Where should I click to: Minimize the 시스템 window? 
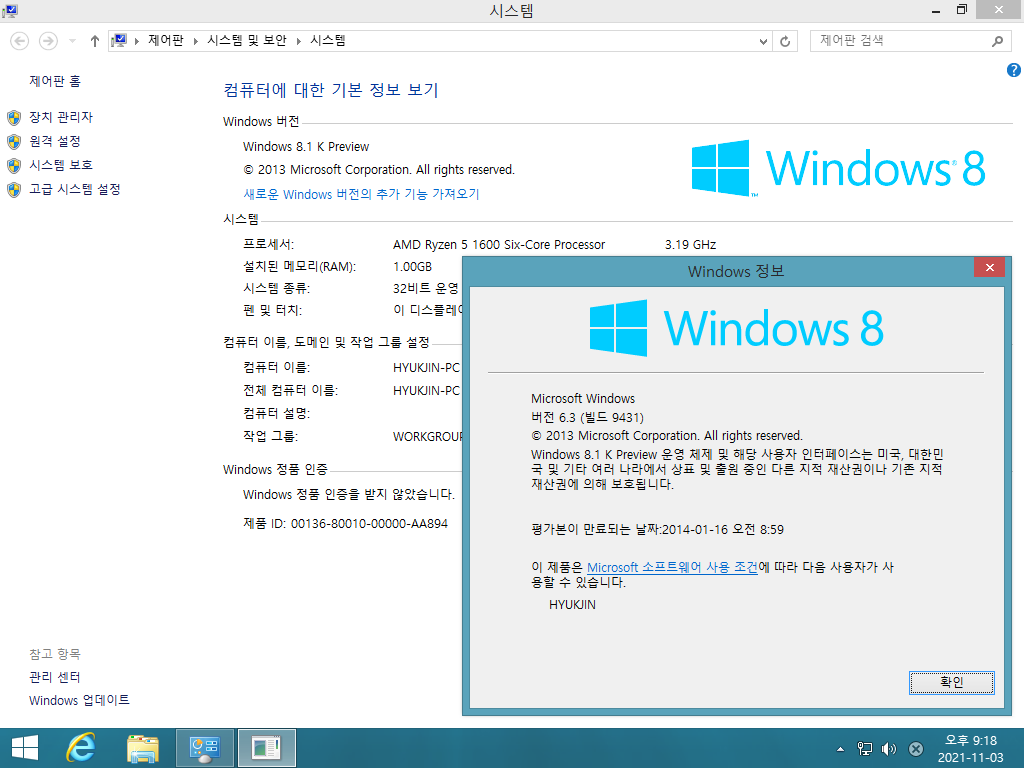pos(936,10)
